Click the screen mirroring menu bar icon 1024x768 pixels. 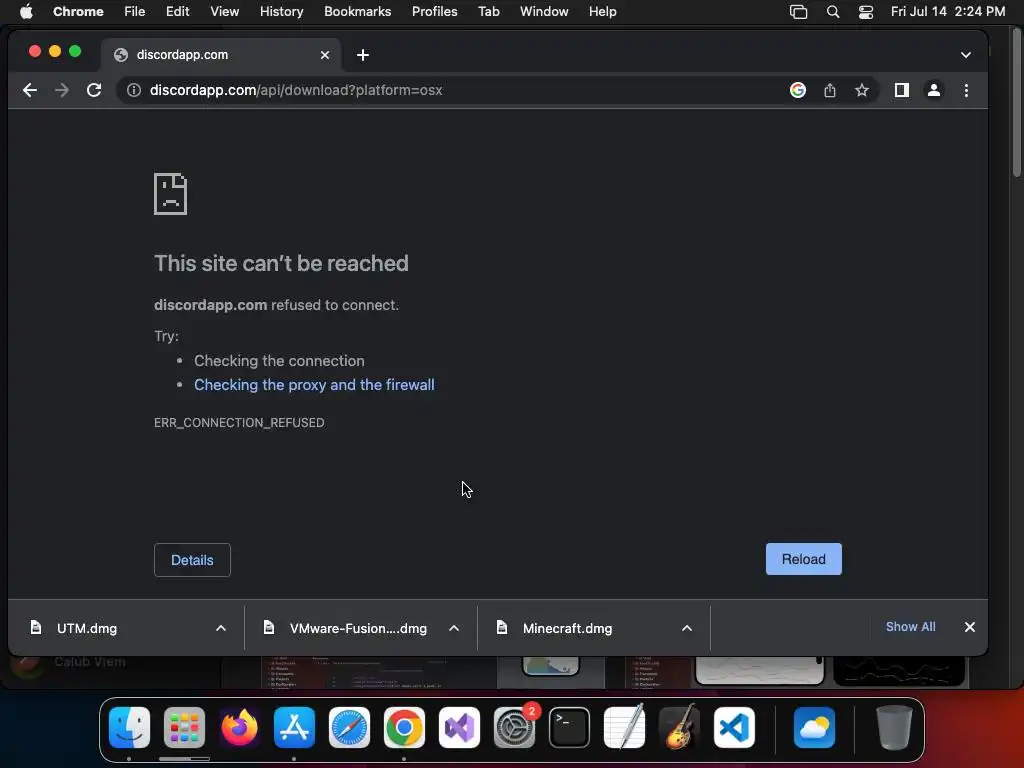[798, 12]
